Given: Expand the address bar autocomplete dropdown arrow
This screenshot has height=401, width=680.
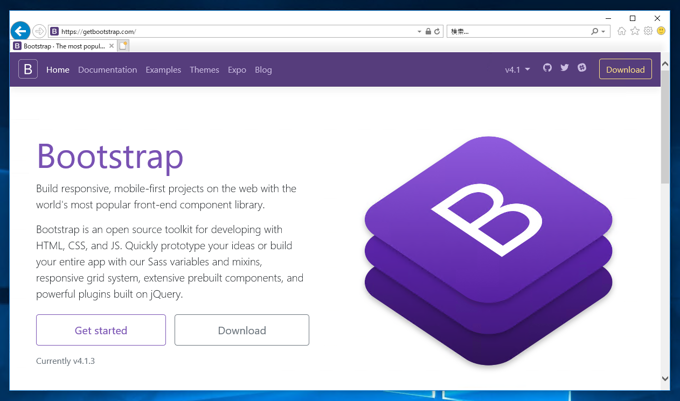Looking at the screenshot, I should [x=419, y=31].
